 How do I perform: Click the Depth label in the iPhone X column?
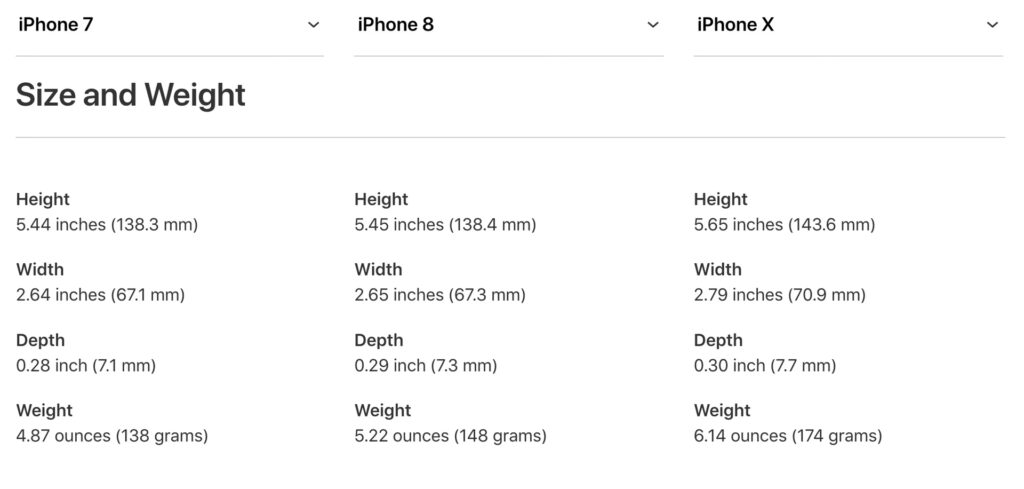[x=718, y=340]
